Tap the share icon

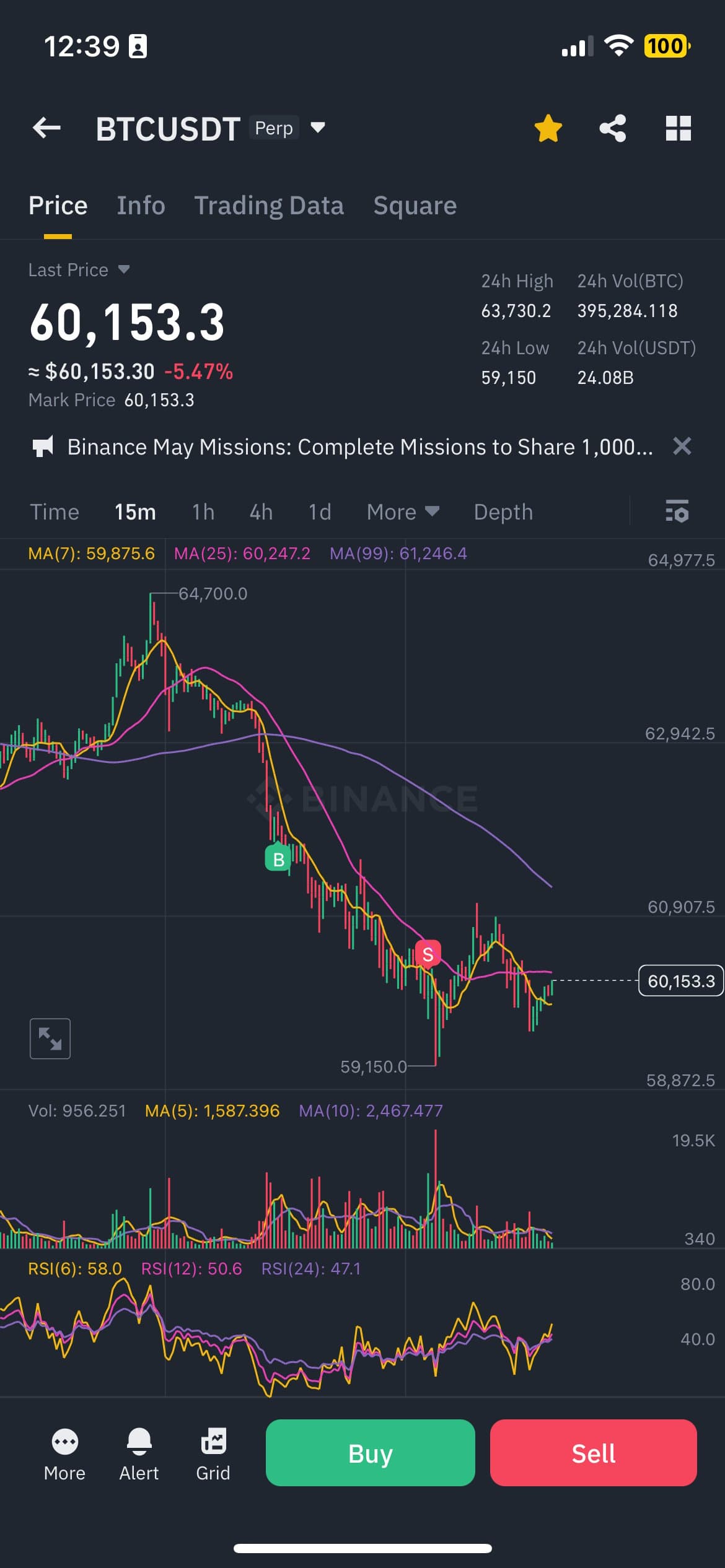click(612, 128)
